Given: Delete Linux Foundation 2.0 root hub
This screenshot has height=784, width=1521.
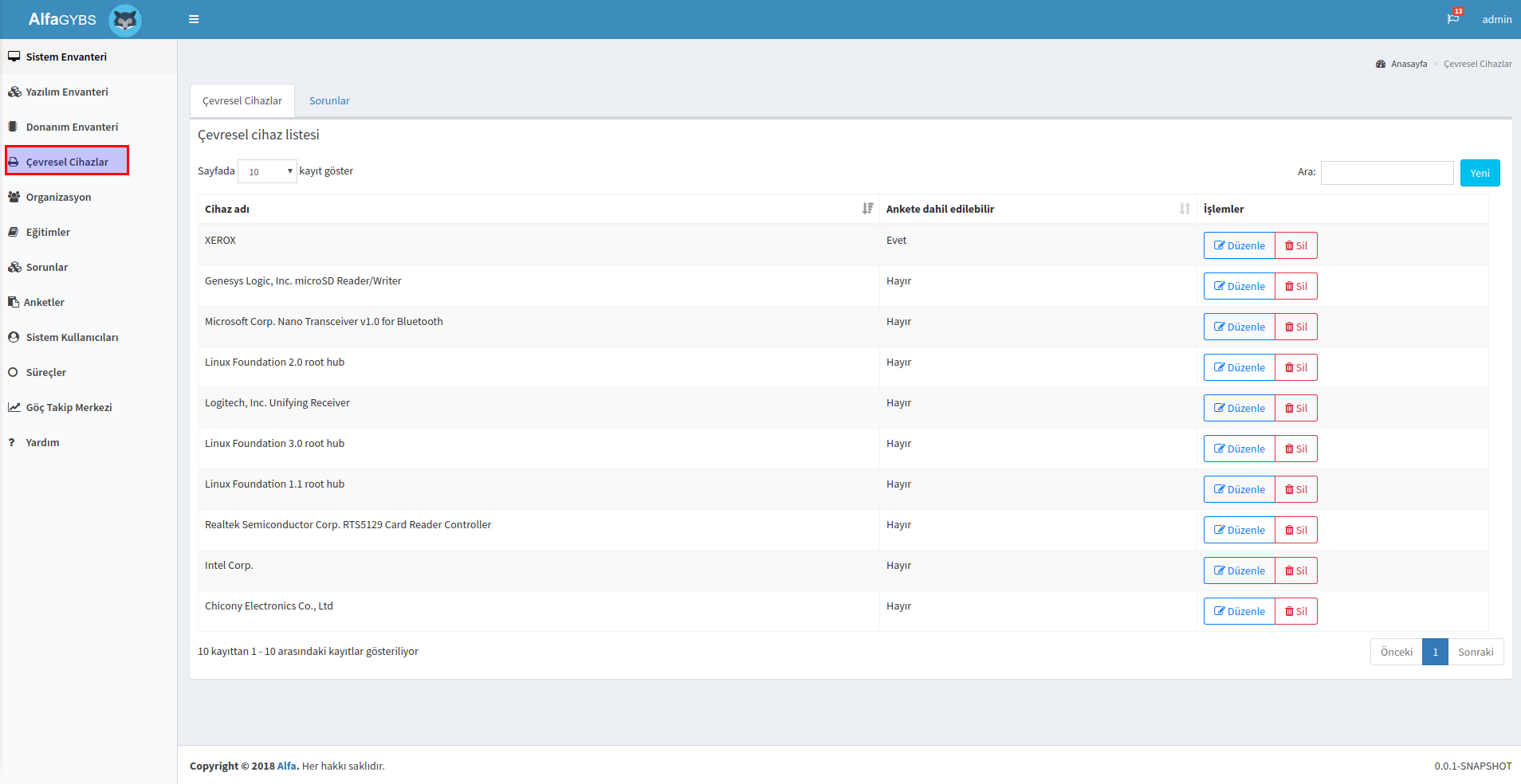Looking at the screenshot, I should click(1296, 367).
